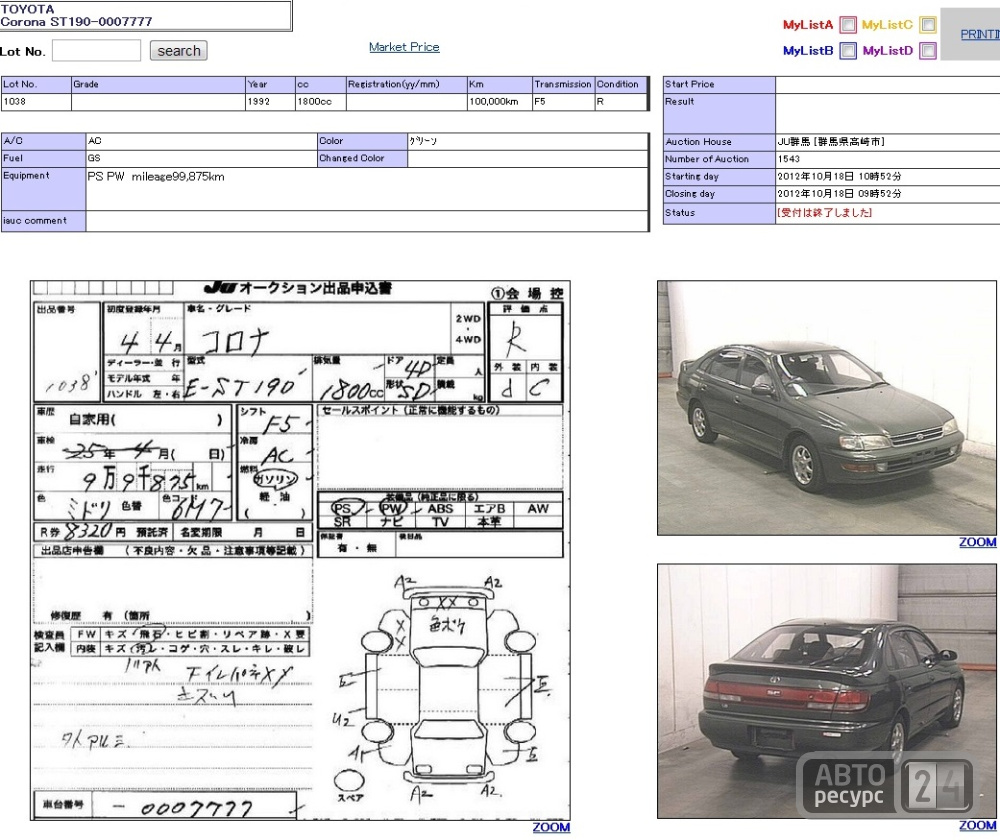Viewport: 1000px width, 840px height.
Task: Select transmission value F5
Action: pyautogui.click(x=564, y=102)
